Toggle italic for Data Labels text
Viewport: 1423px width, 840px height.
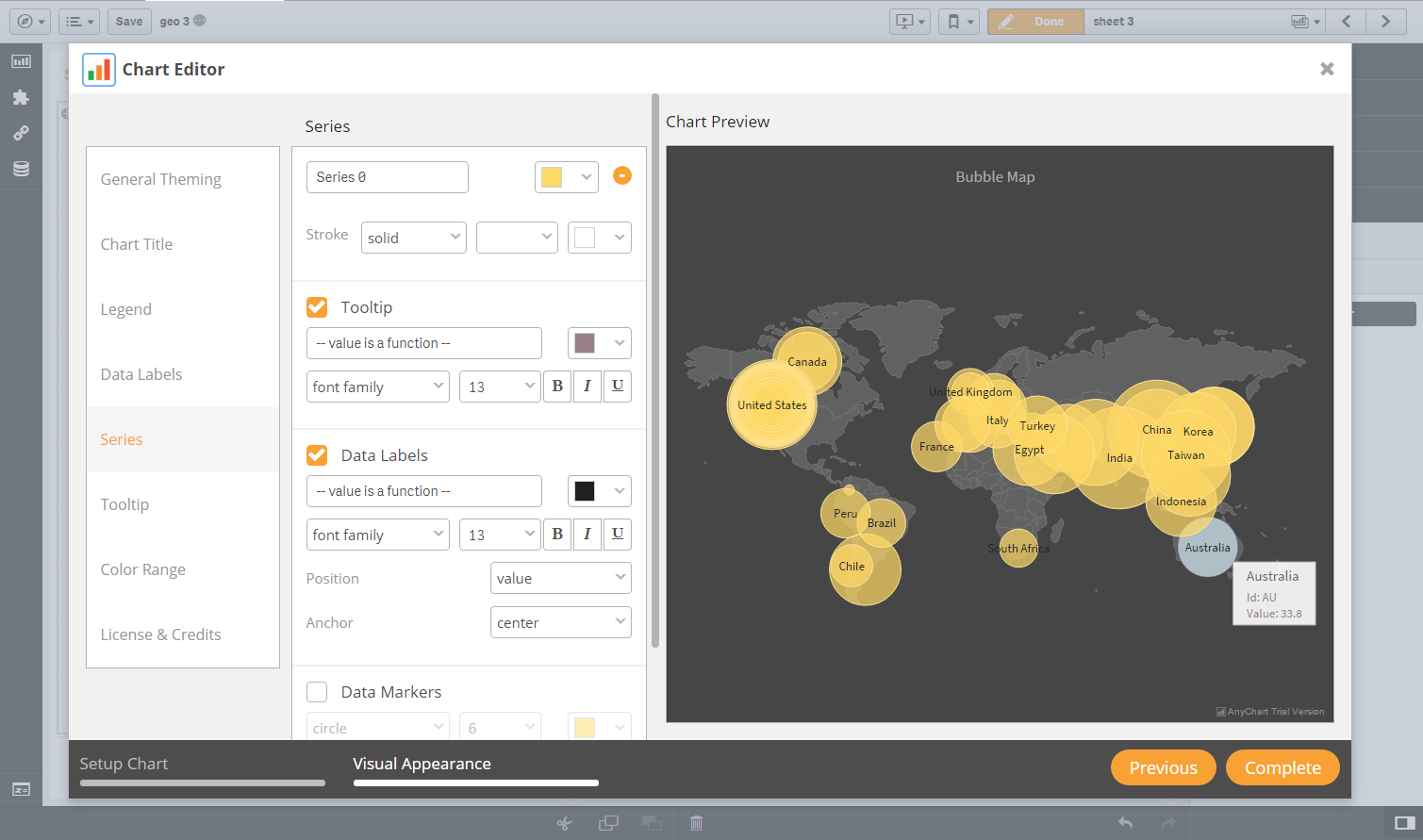(x=587, y=535)
